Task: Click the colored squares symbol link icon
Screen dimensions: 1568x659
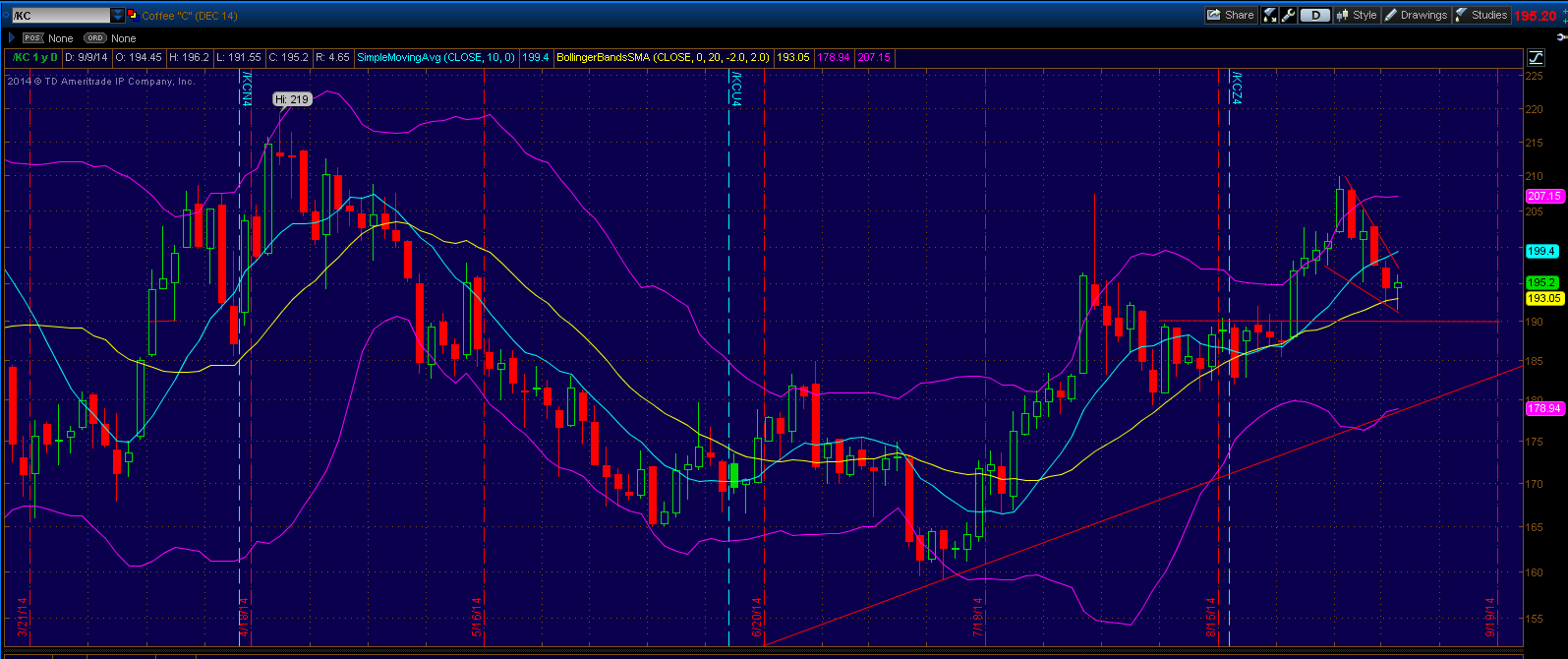Action: [x=132, y=16]
